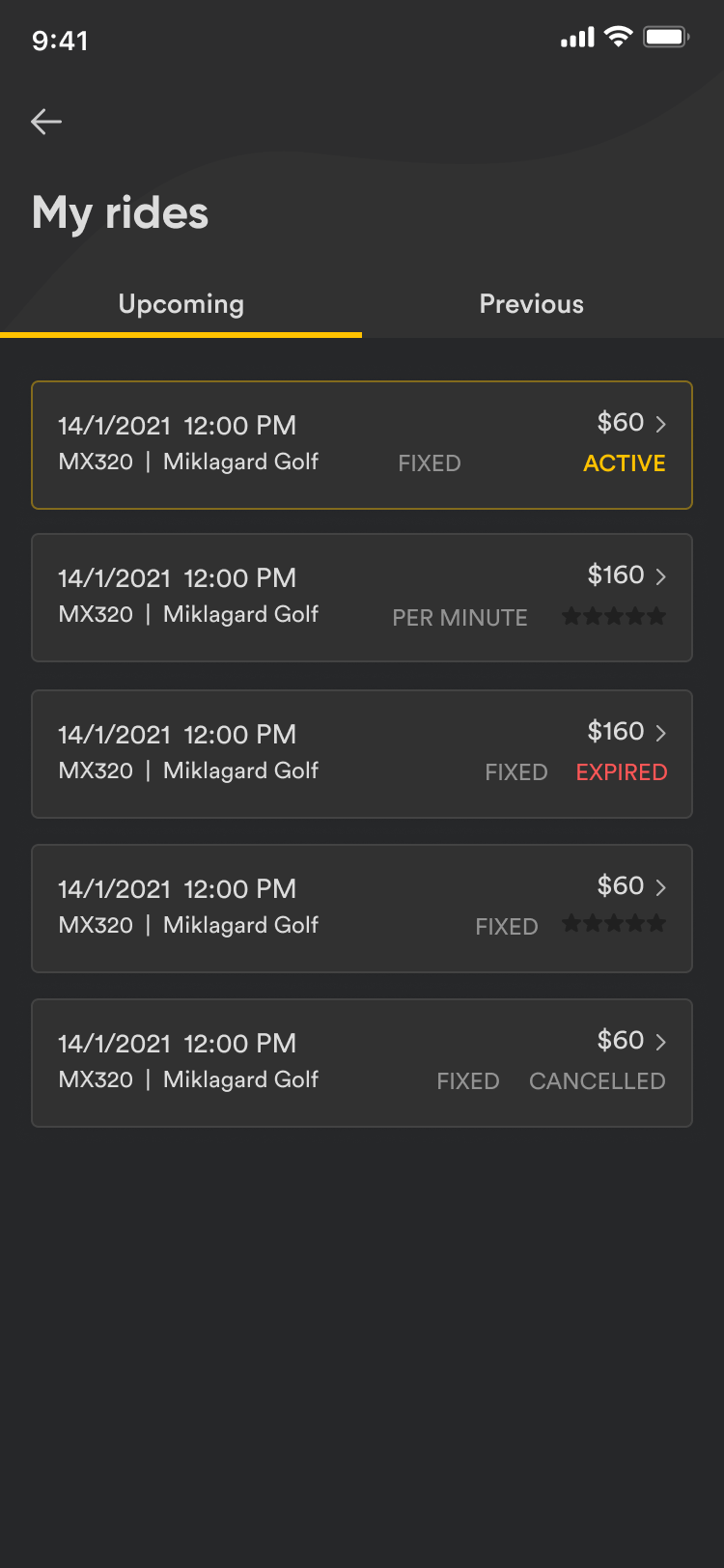The height and width of the screenshot is (1568, 724).
Task: Open the chevron on the fourth ride card
Action: tap(661, 887)
